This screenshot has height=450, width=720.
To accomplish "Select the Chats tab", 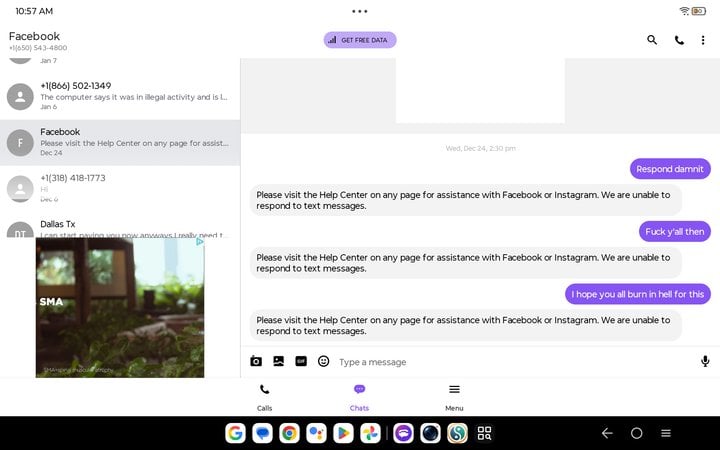I will 359,397.
